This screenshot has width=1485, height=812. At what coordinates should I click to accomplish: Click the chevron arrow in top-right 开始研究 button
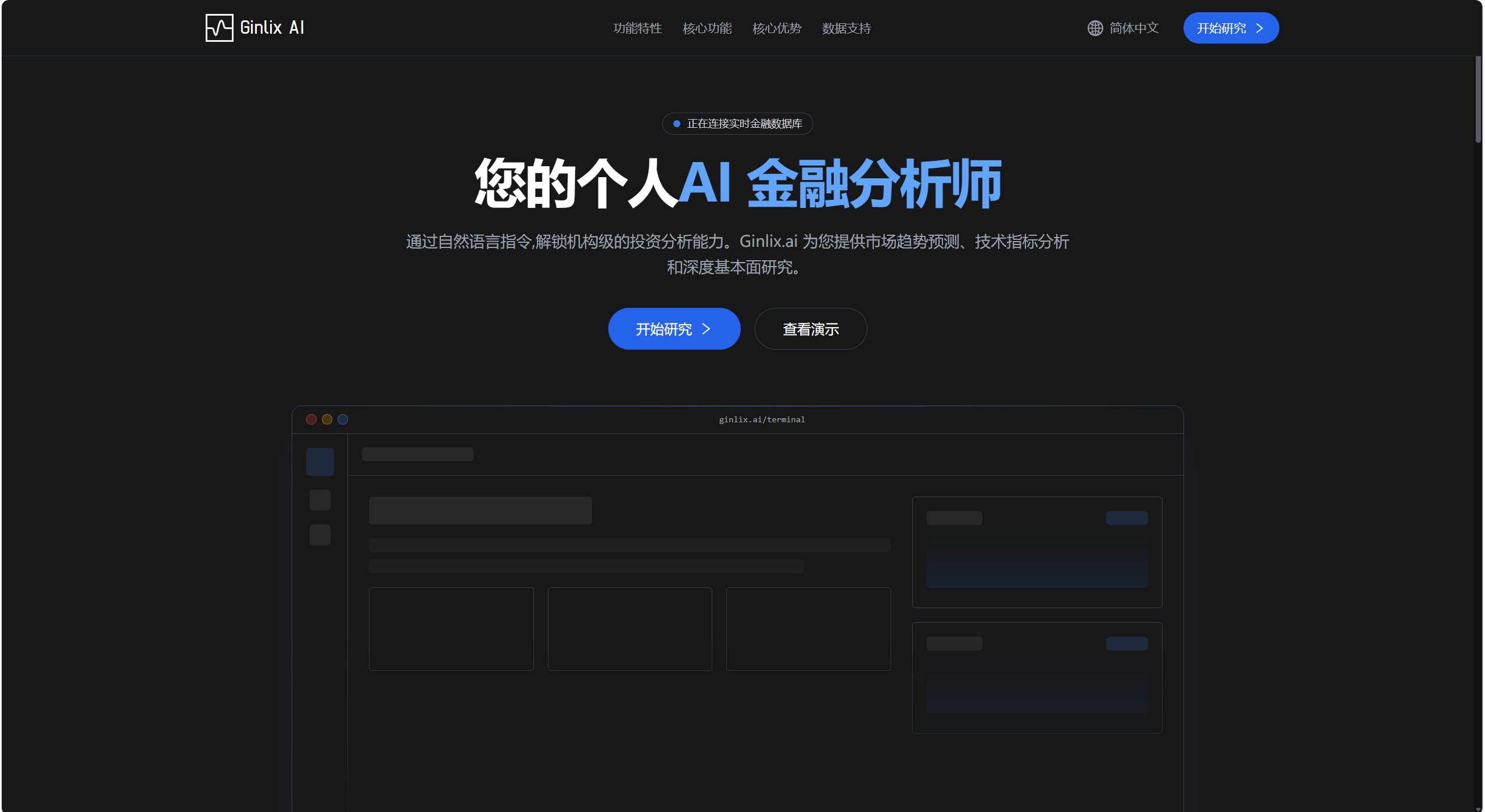pos(1259,27)
